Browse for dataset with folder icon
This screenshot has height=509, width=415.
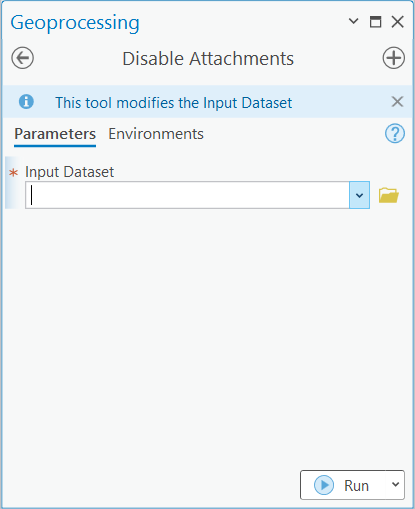389,195
